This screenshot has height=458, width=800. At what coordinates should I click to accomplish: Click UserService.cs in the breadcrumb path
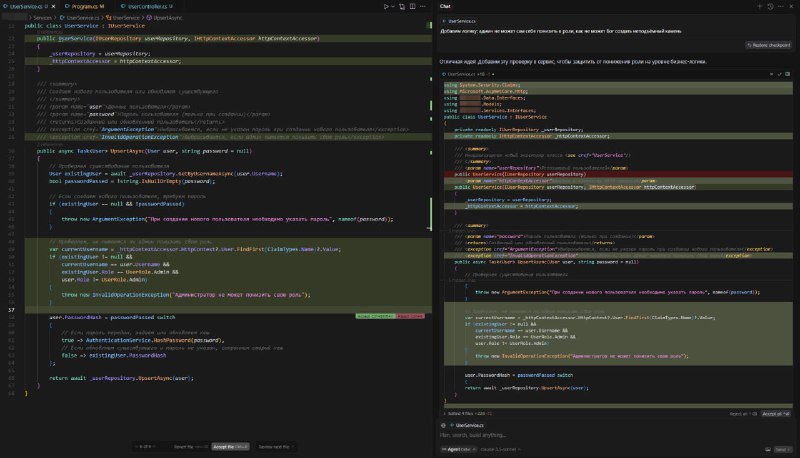tap(80, 18)
